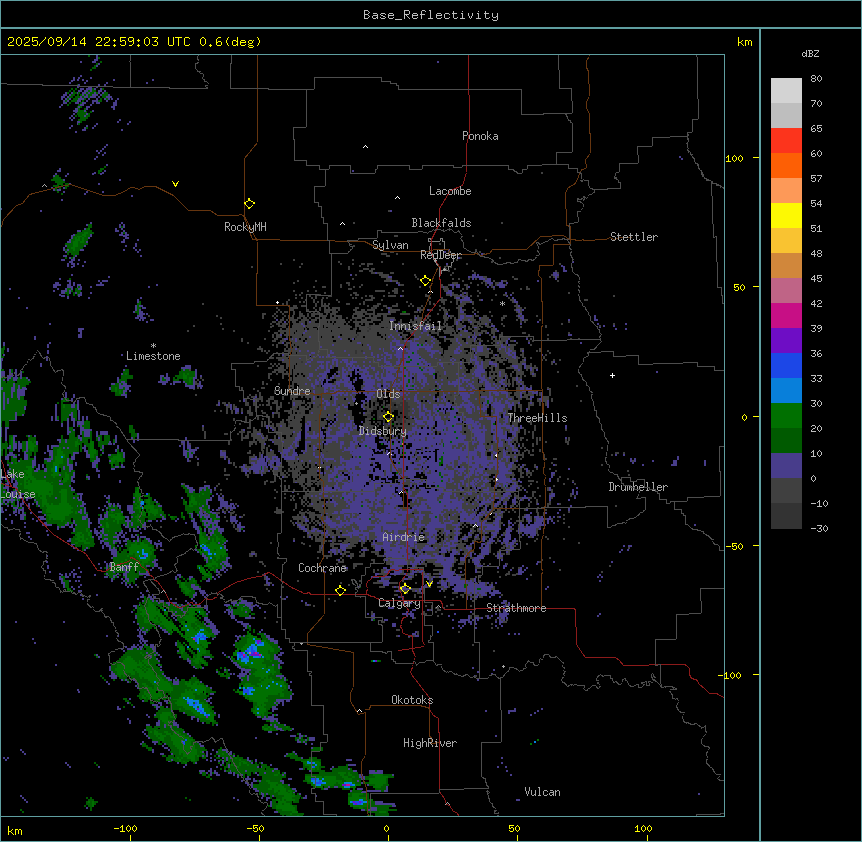
Task: Click the yellow diamond marker near RockyMH
Action: pos(249,203)
